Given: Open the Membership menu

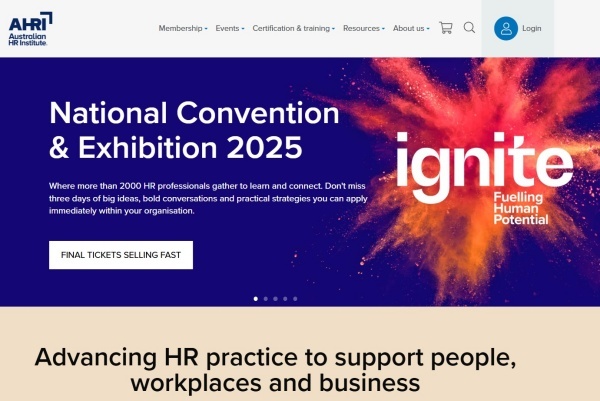Looking at the screenshot, I should click(180, 28).
